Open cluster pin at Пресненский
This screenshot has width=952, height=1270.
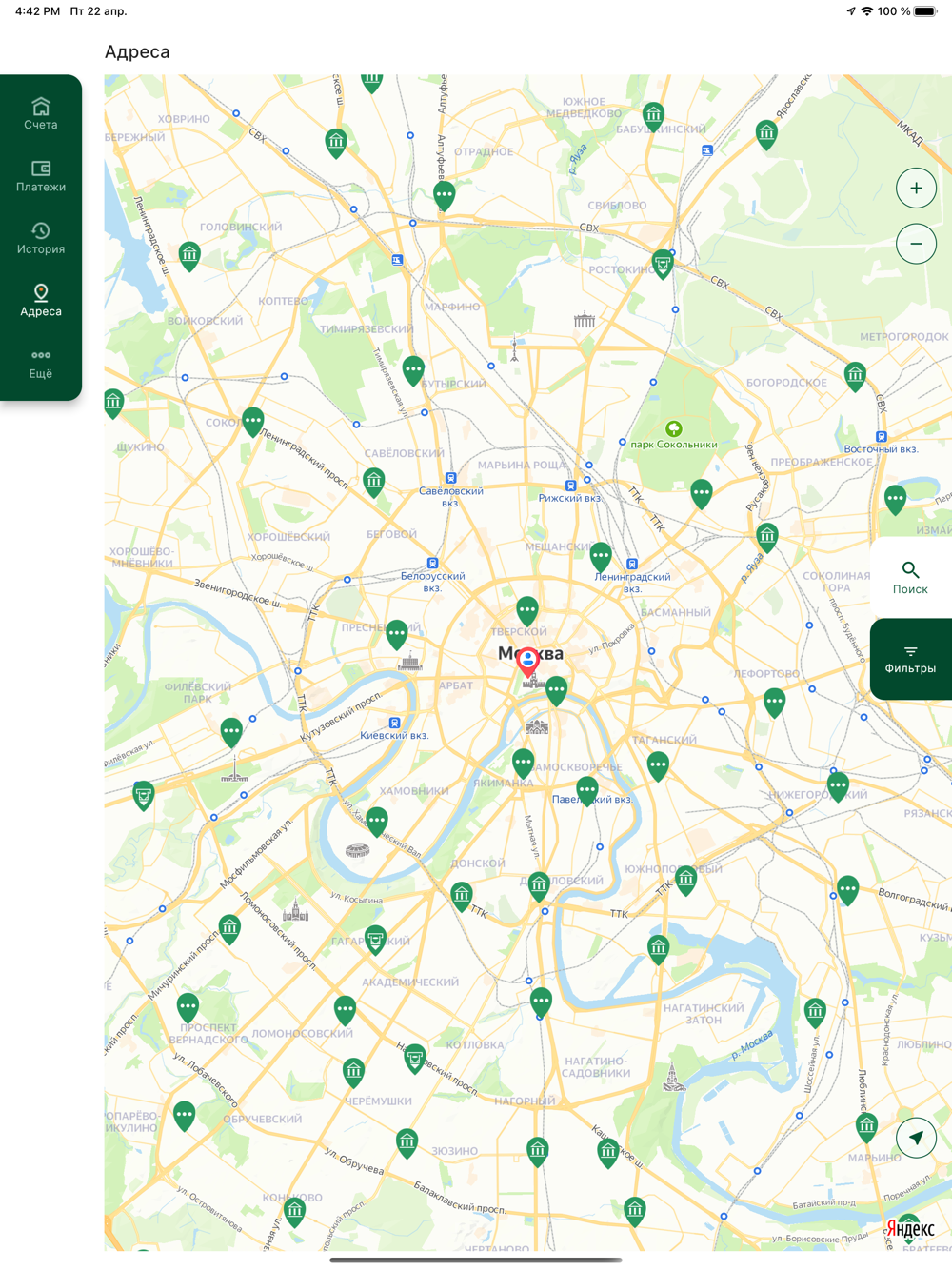pos(397,635)
